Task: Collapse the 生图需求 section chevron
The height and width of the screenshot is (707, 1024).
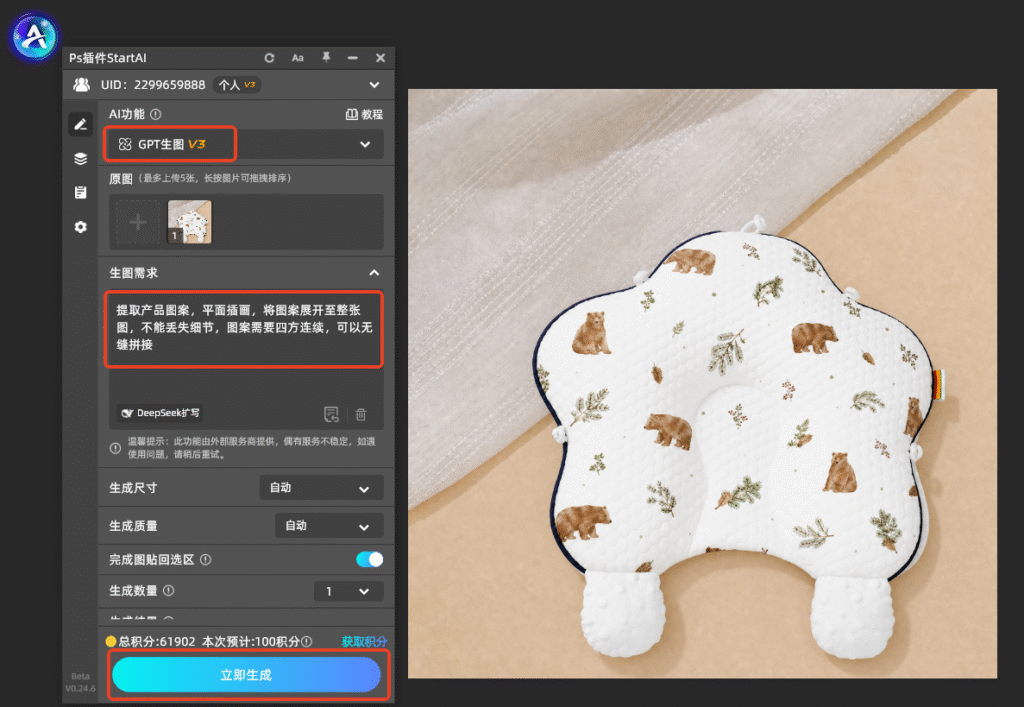Action: pos(374,273)
